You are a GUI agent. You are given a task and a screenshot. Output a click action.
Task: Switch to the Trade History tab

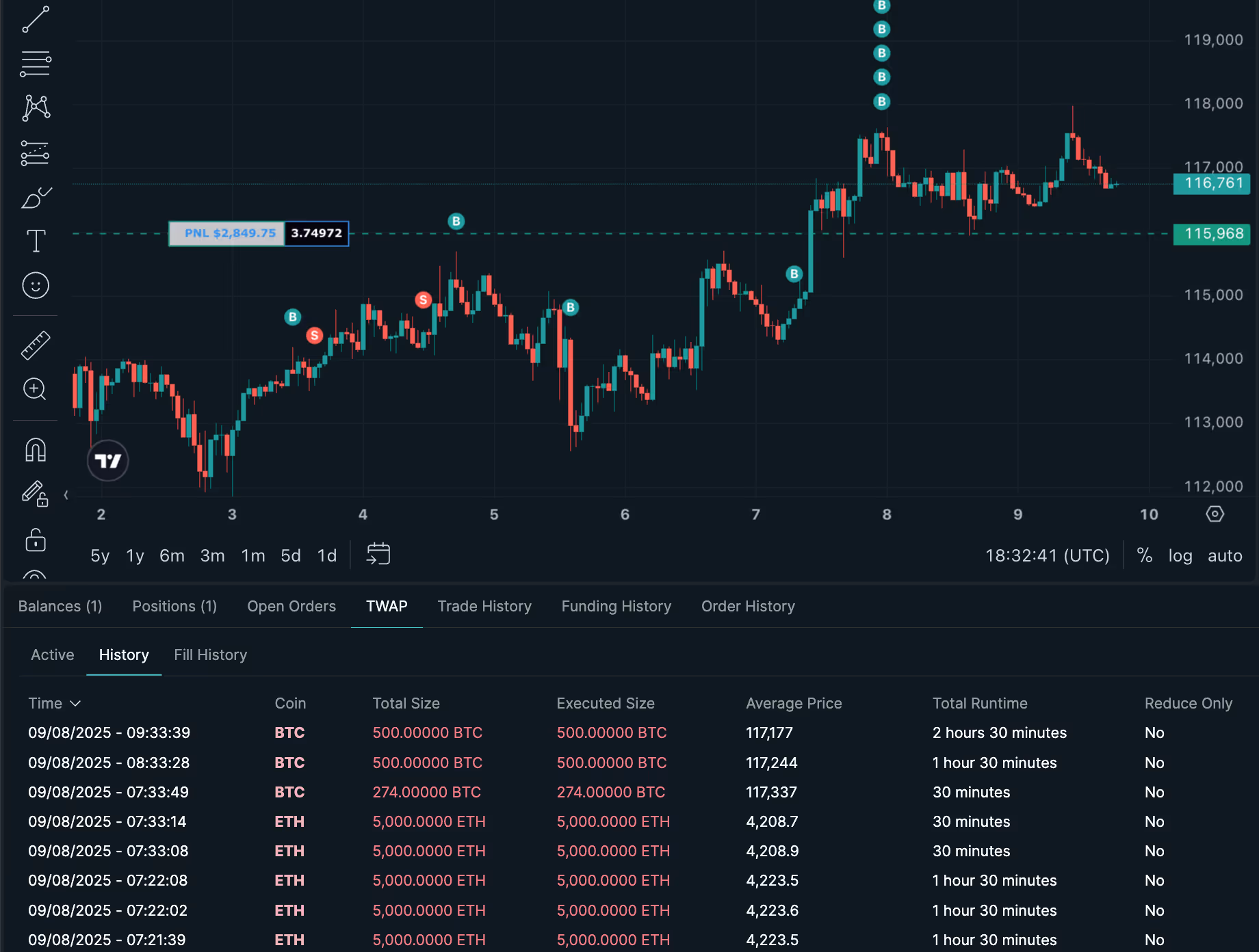(x=484, y=606)
